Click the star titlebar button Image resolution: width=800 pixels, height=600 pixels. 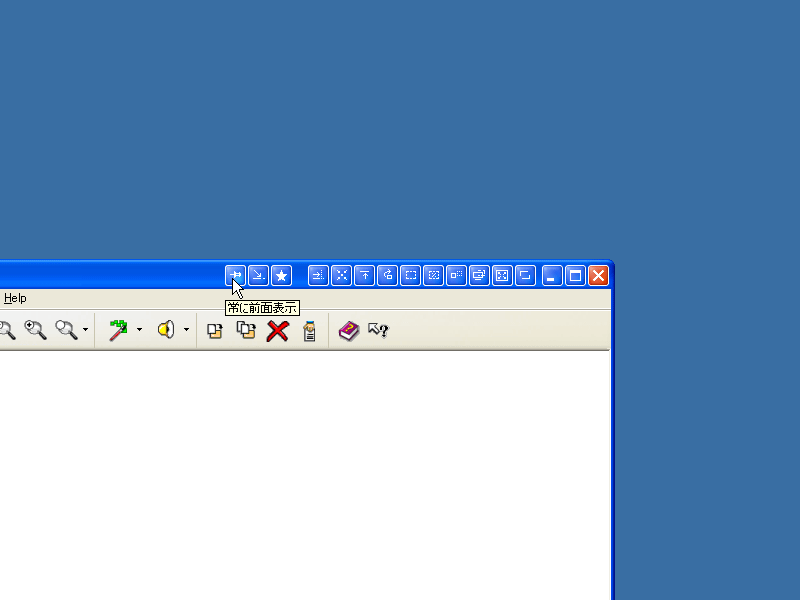(x=281, y=276)
